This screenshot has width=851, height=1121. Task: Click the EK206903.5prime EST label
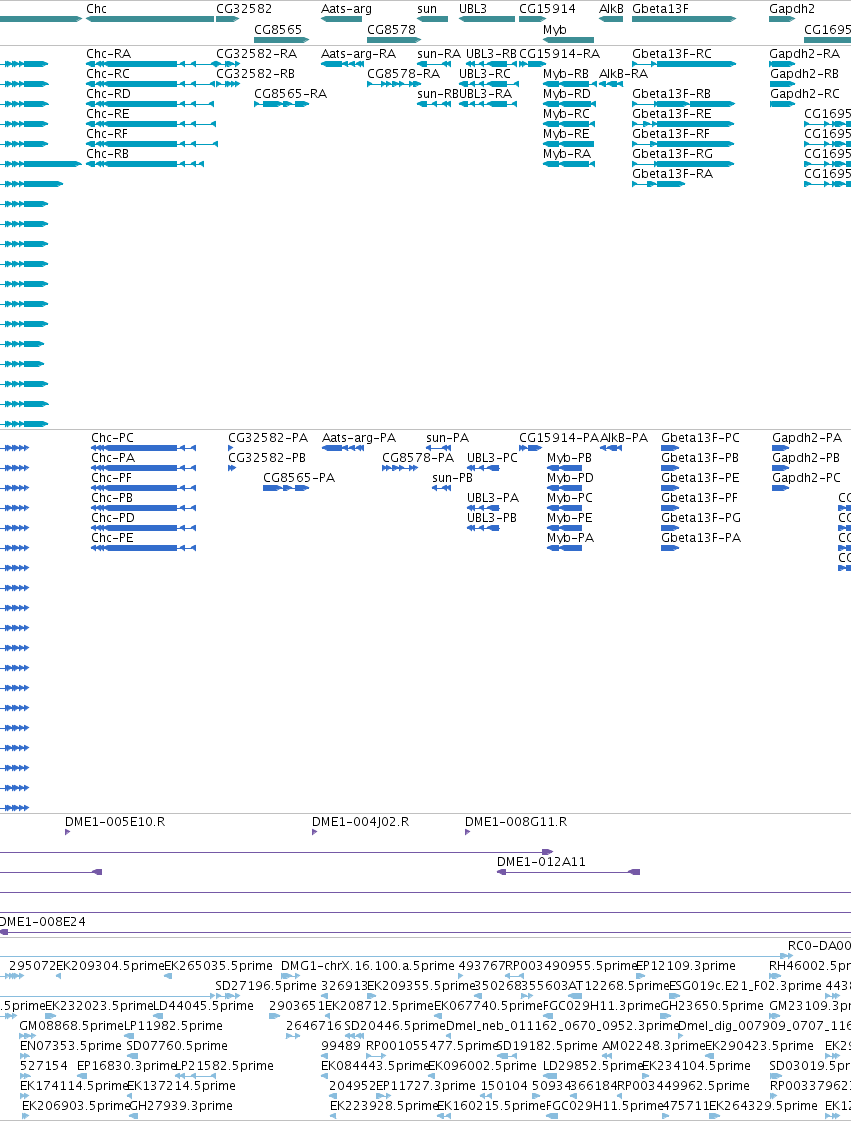tap(76, 1106)
